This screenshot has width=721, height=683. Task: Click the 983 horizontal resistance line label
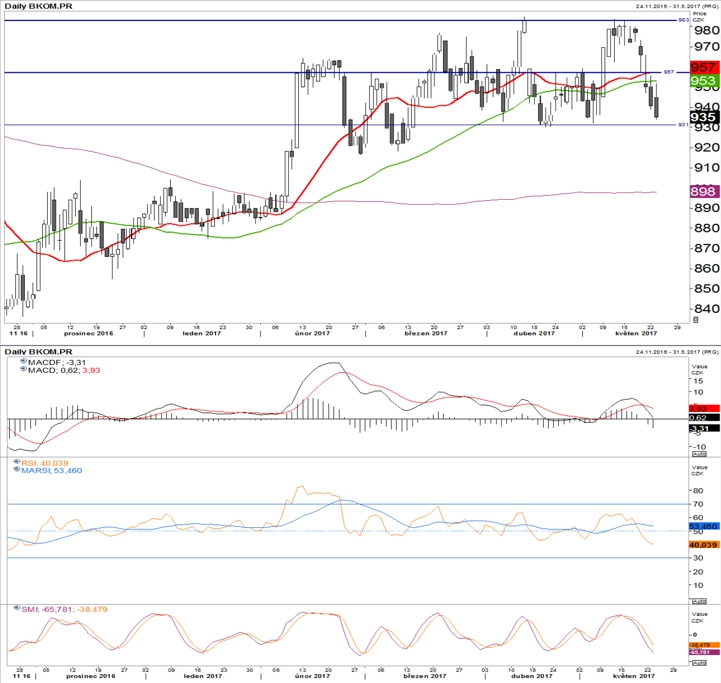(684, 20)
